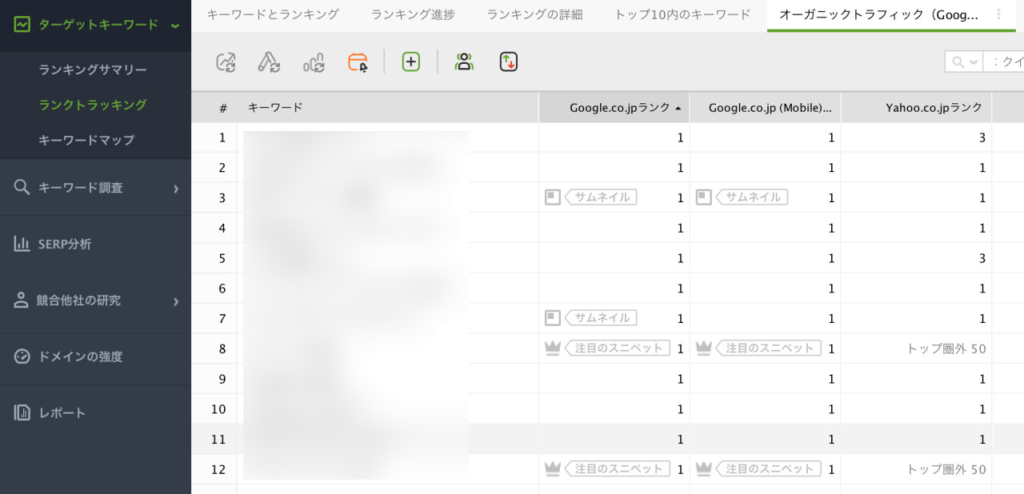The height and width of the screenshot is (494, 1024).
Task: Click the update keyword data icon
Action: point(269,62)
